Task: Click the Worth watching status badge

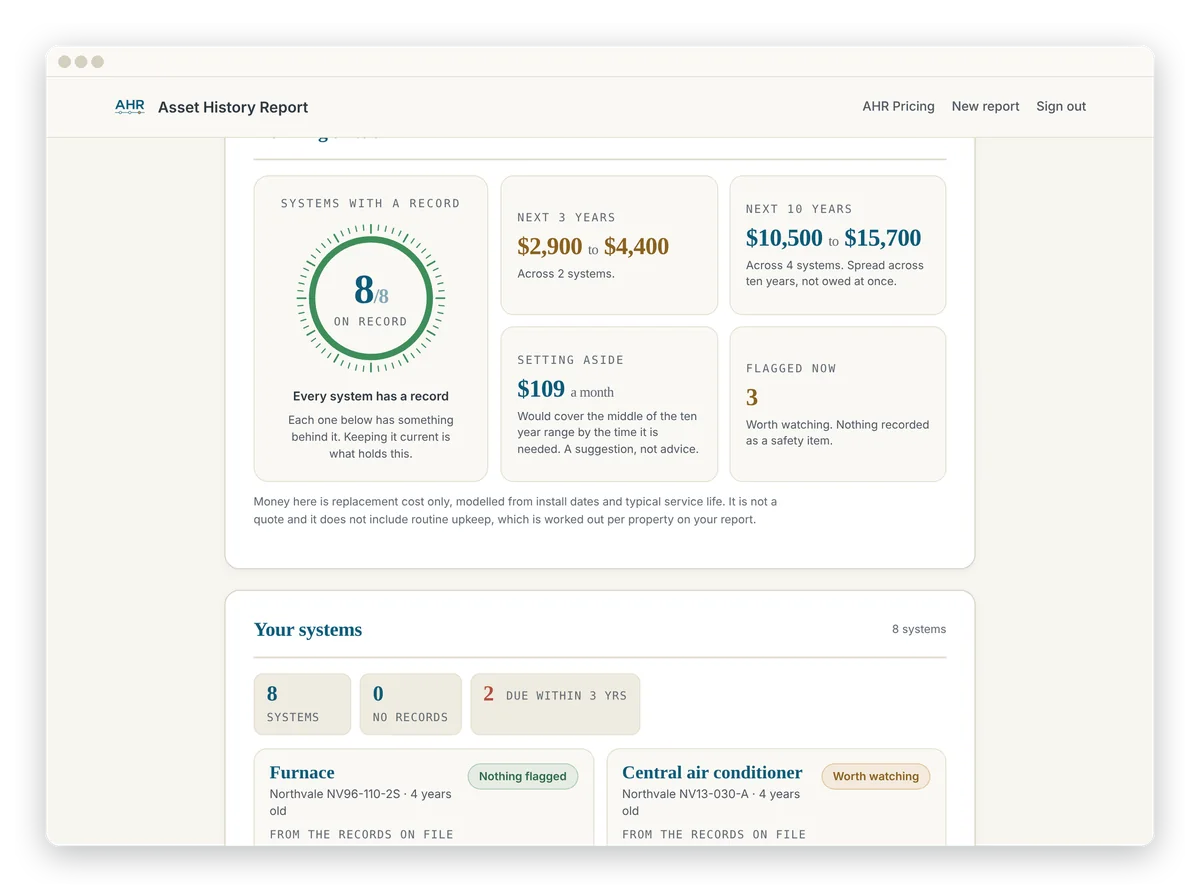Action: [876, 776]
